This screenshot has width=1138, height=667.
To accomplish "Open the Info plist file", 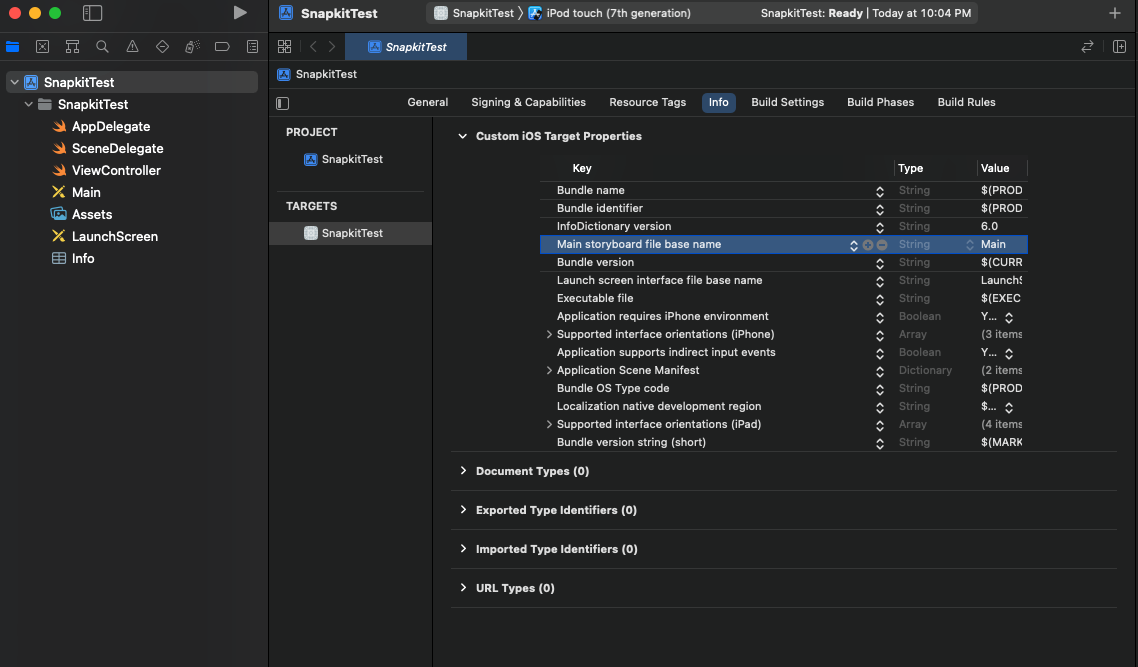I will 73,258.
